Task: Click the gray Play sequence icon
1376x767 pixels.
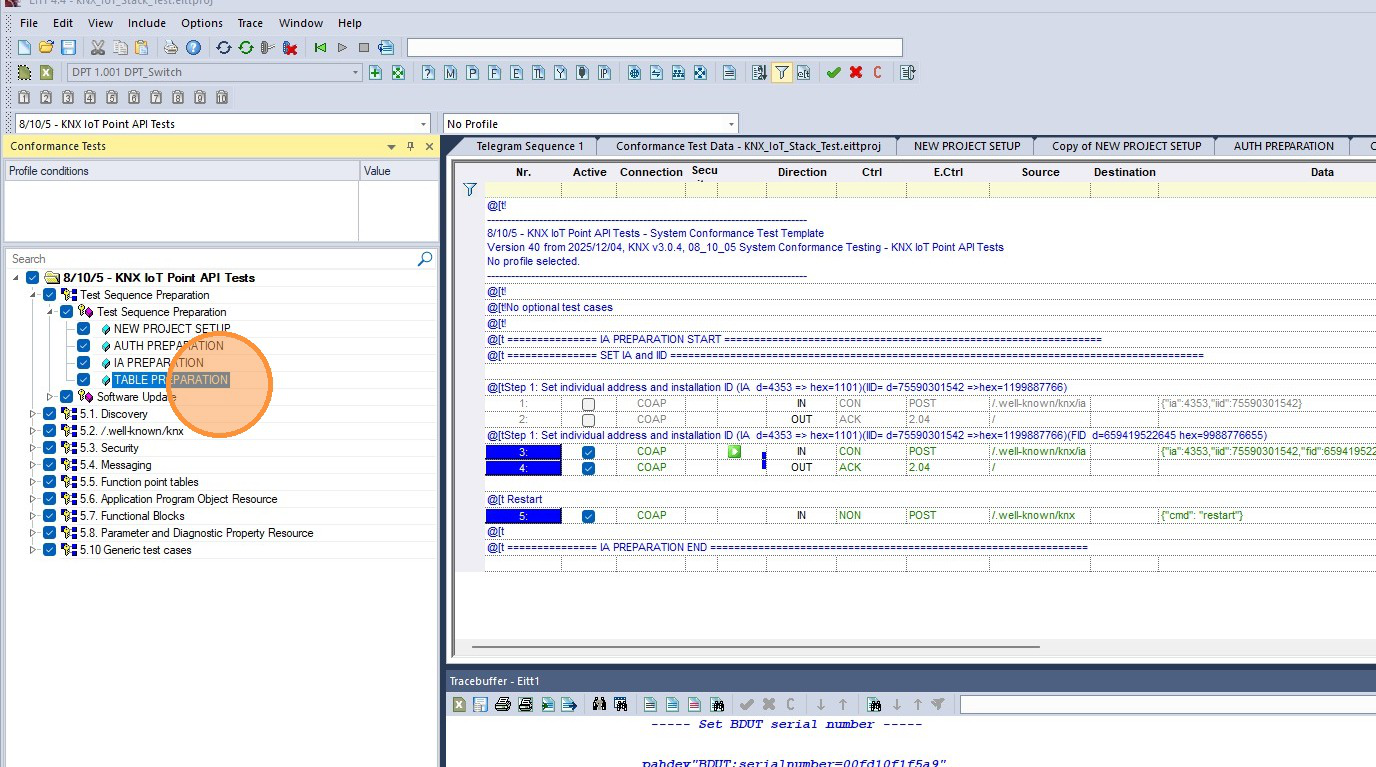Action: point(342,47)
